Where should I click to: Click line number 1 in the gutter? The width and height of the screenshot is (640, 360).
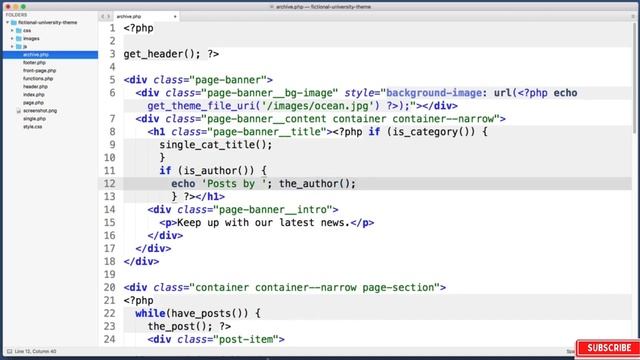click(112, 28)
